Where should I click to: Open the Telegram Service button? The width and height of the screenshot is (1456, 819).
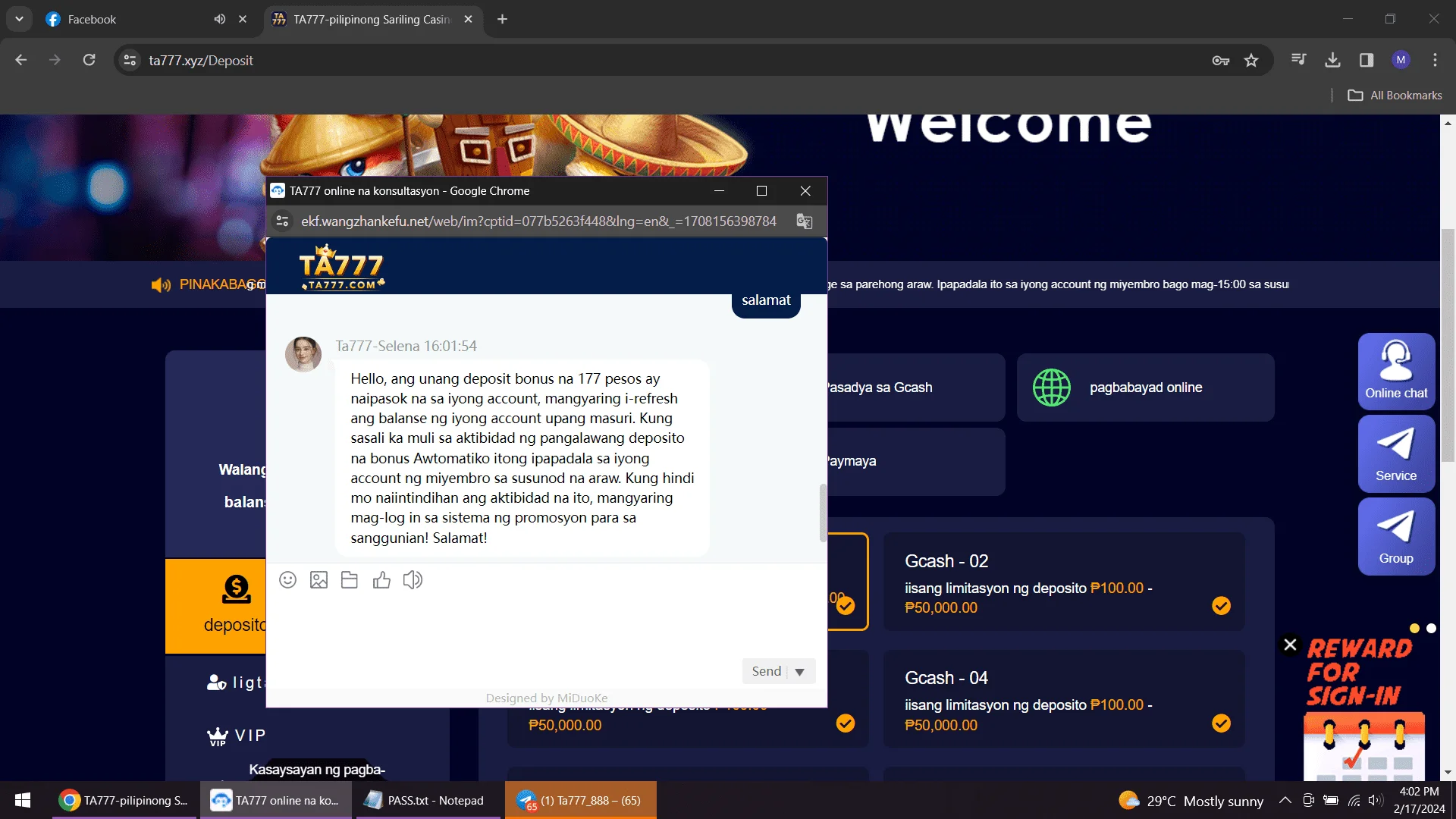1396,454
